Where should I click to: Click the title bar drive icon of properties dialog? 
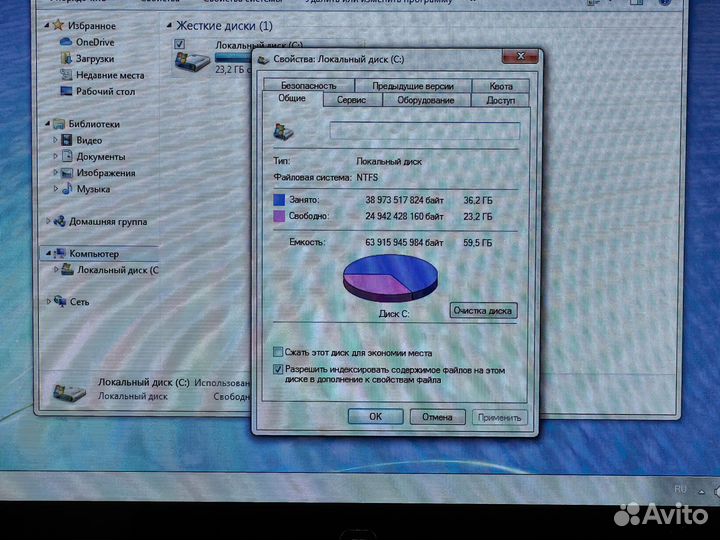point(263,60)
